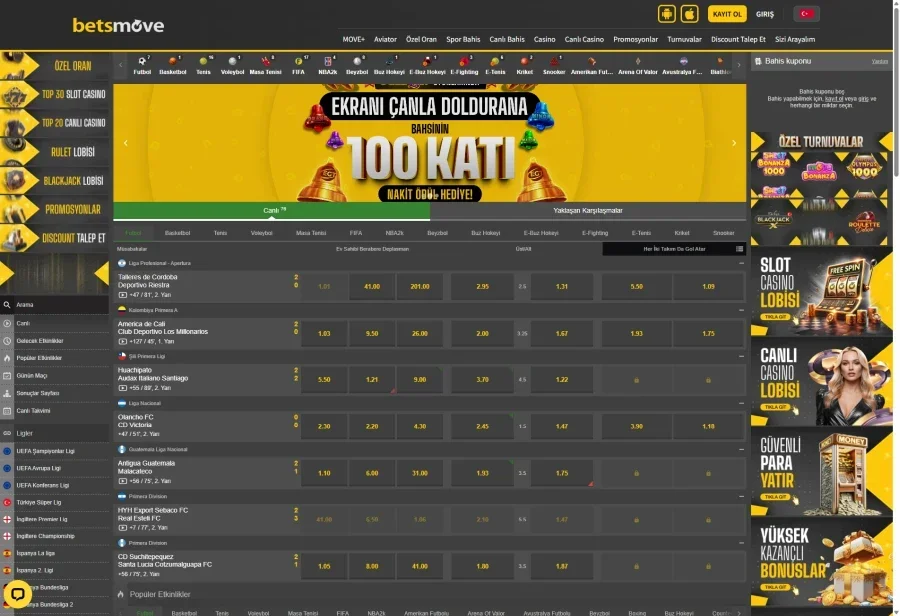The image size is (900, 616).
Task: Open the Turnuvalar menu item
Action: 684,40
